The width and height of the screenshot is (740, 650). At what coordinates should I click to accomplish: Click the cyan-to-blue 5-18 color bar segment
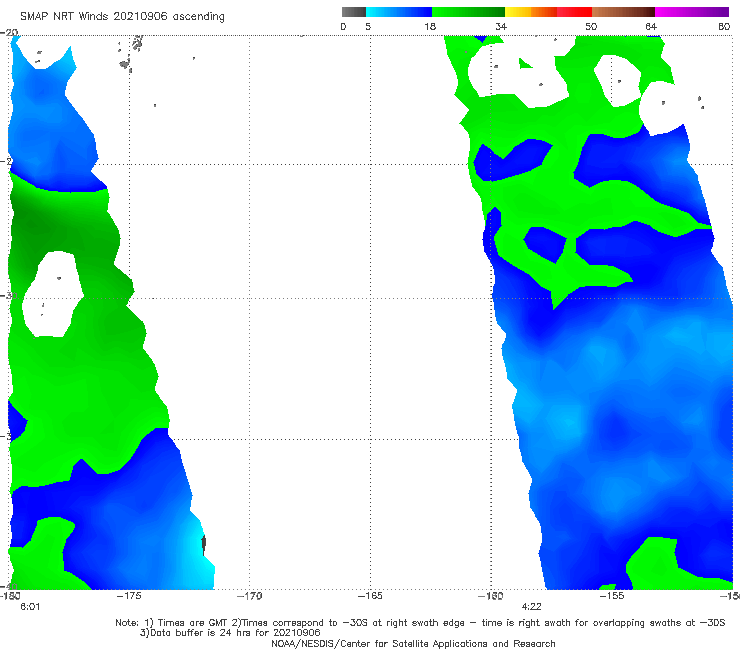(x=399, y=12)
